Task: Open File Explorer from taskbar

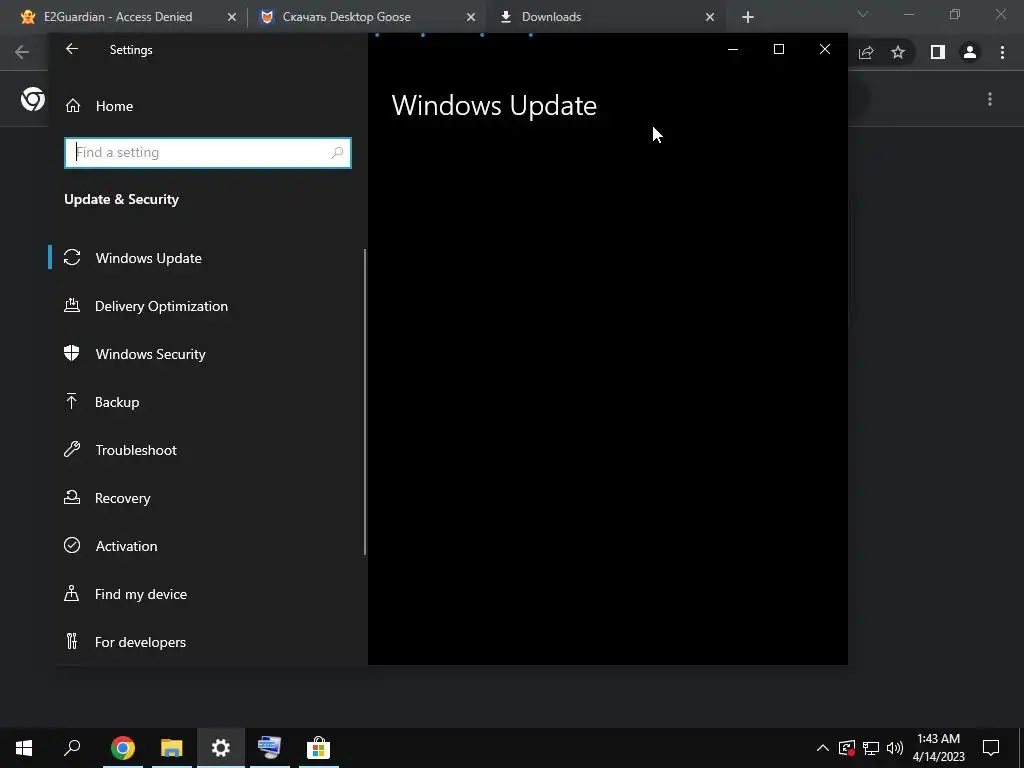Action: click(172, 748)
